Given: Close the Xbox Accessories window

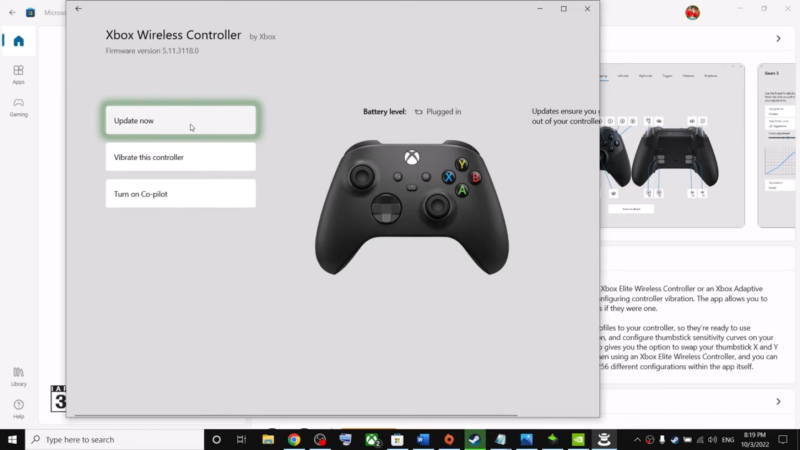Looking at the screenshot, I should [x=587, y=9].
